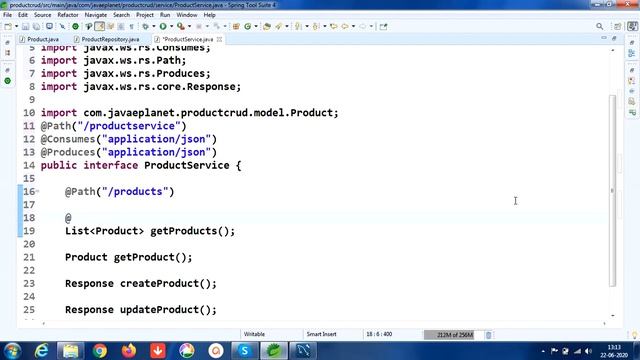Open the Run dropdown arrow
Screen dimensions: 640x360
coord(171,27)
